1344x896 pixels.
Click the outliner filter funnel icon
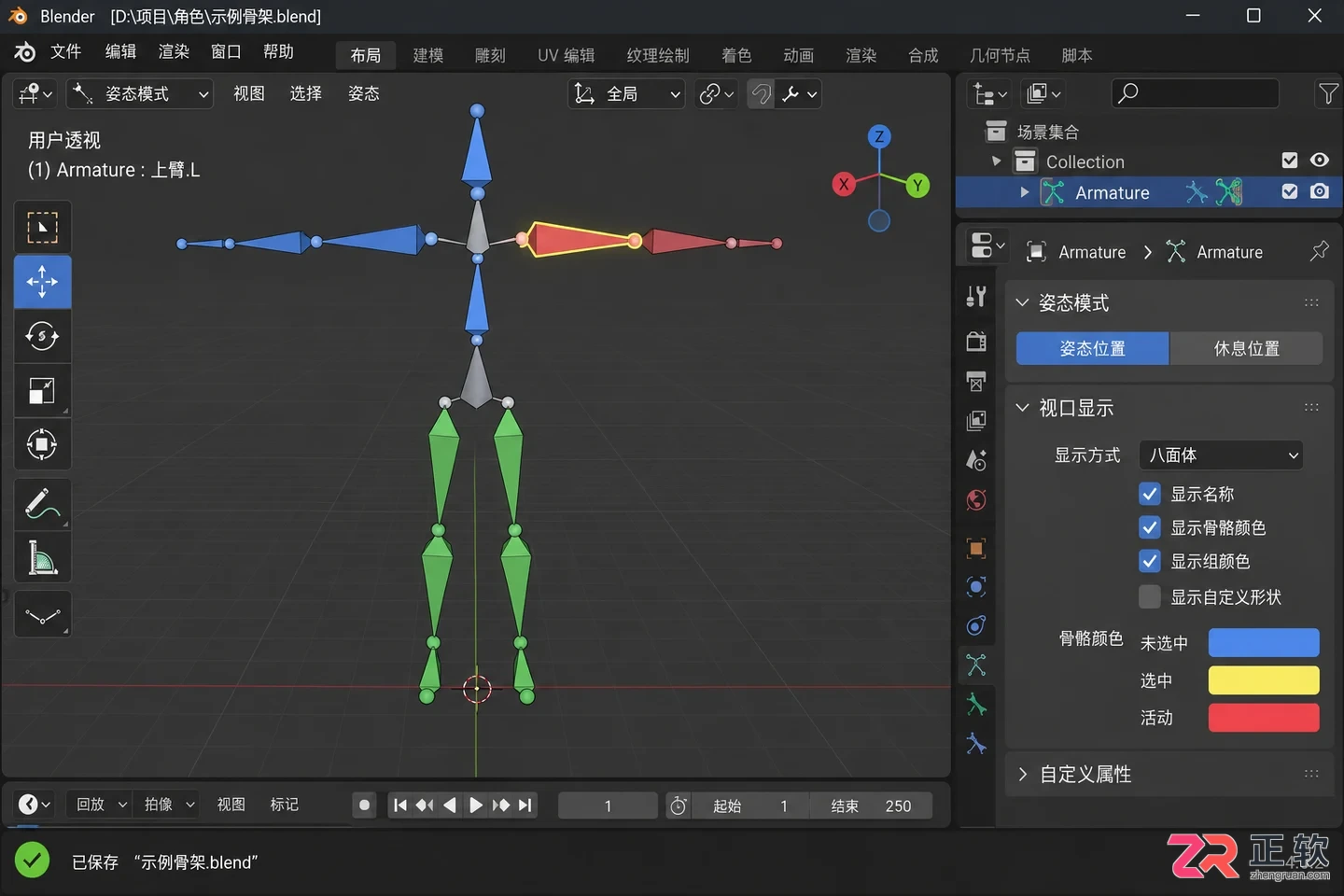(1327, 93)
